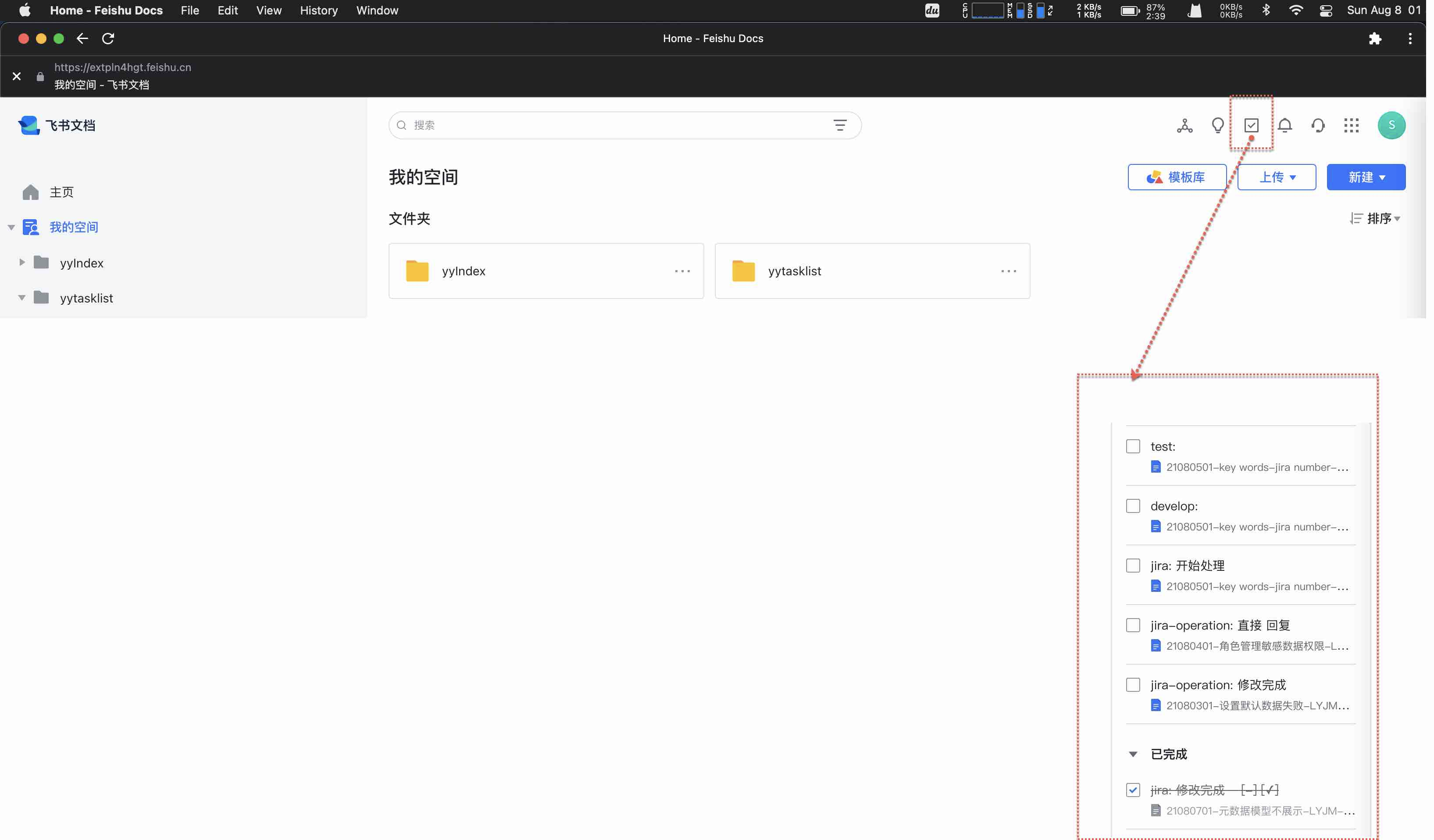Click the 模板库 template library button
The height and width of the screenshot is (840, 1434).
point(1177,178)
